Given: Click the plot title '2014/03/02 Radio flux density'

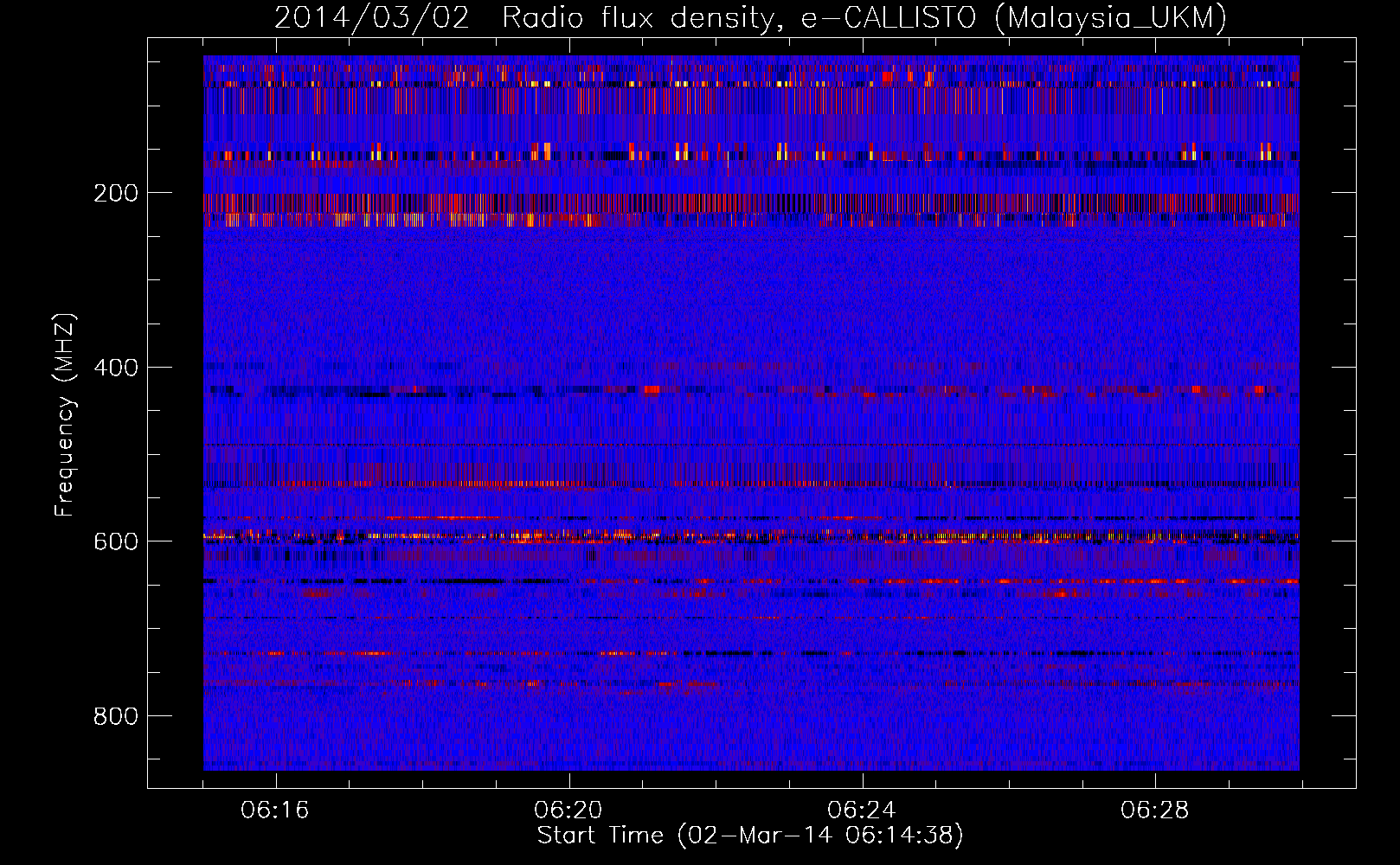Looking at the screenshot, I should [749, 17].
